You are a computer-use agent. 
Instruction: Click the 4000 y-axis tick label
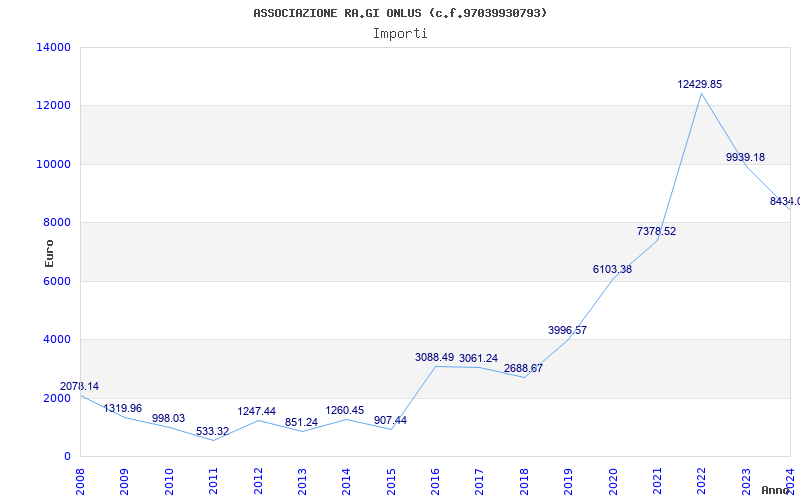click(57, 339)
